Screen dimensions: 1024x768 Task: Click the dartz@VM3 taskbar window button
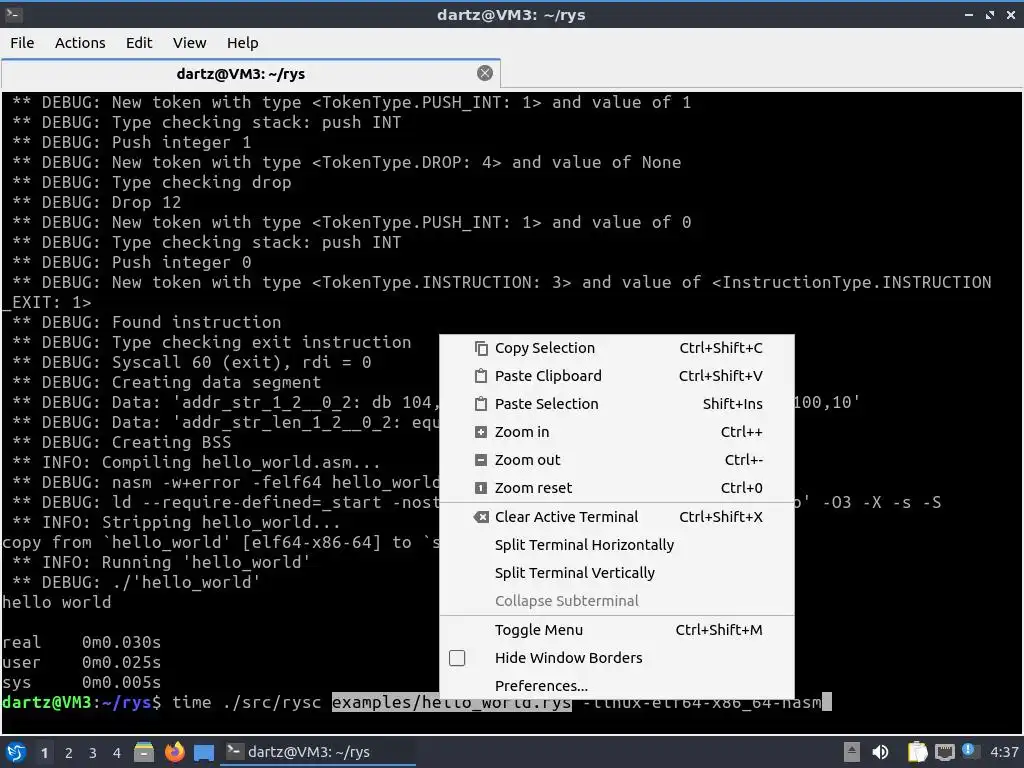click(318, 752)
